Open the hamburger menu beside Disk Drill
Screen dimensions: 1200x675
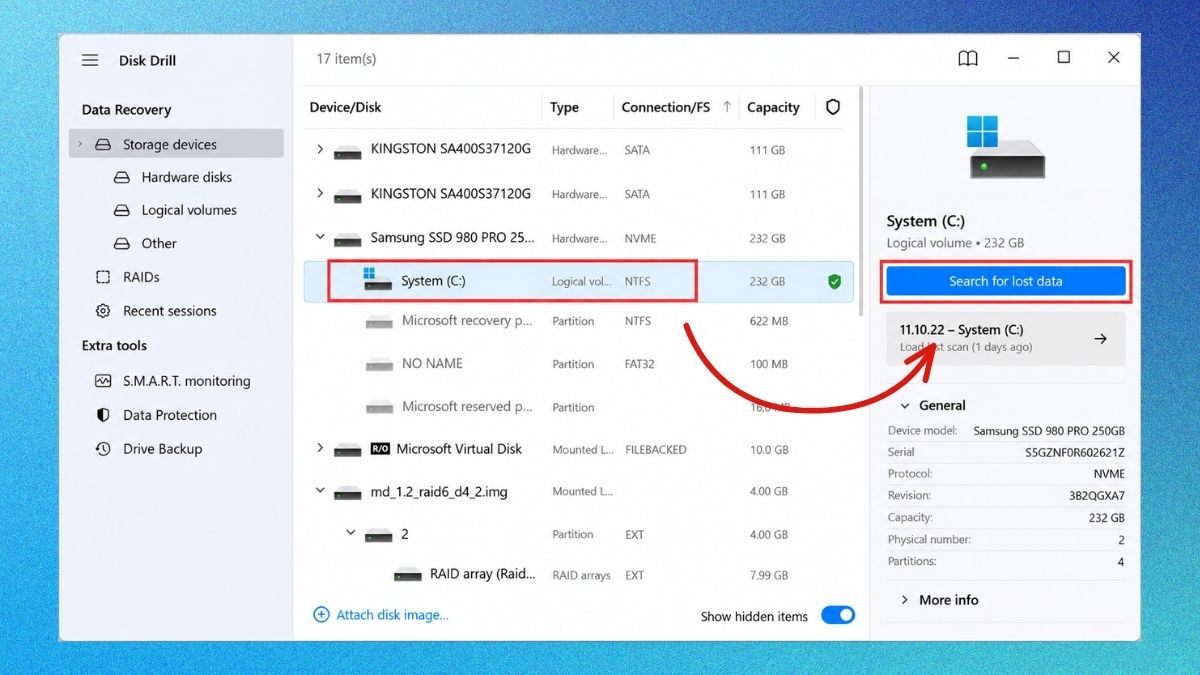point(90,60)
